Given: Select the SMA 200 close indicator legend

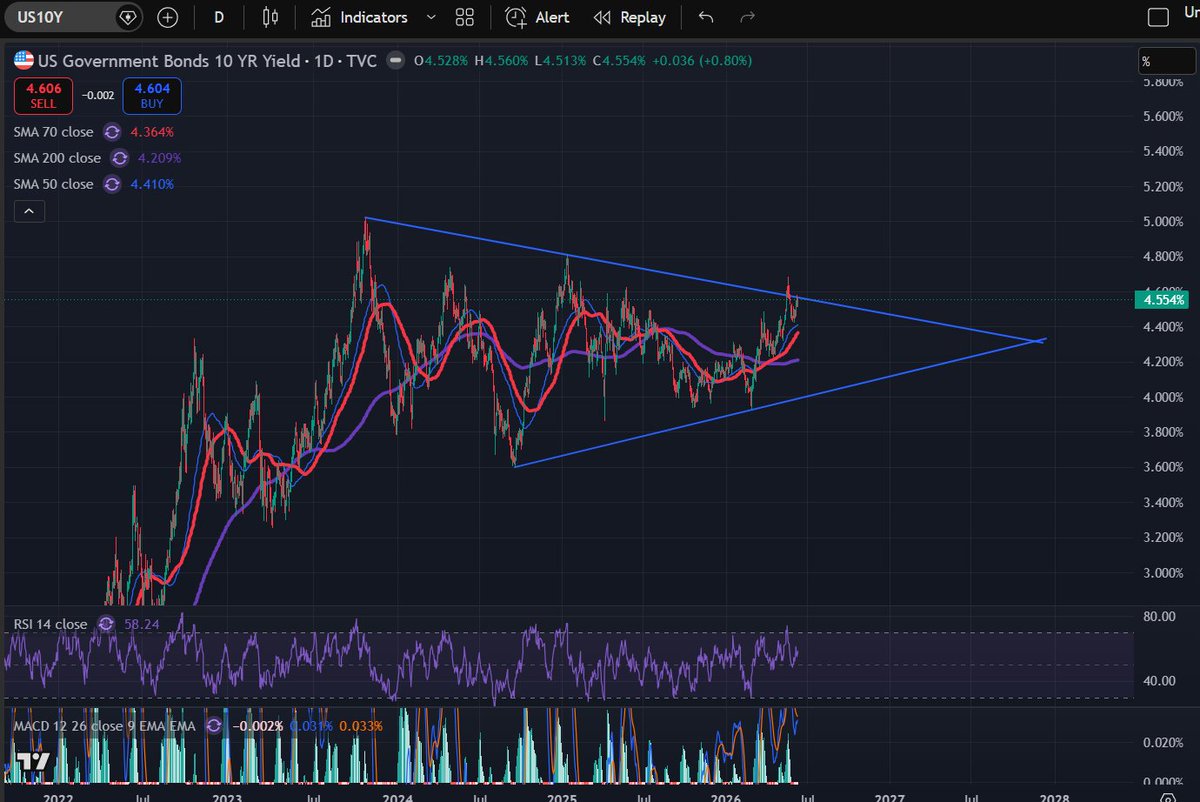Looking at the screenshot, I should [57, 158].
